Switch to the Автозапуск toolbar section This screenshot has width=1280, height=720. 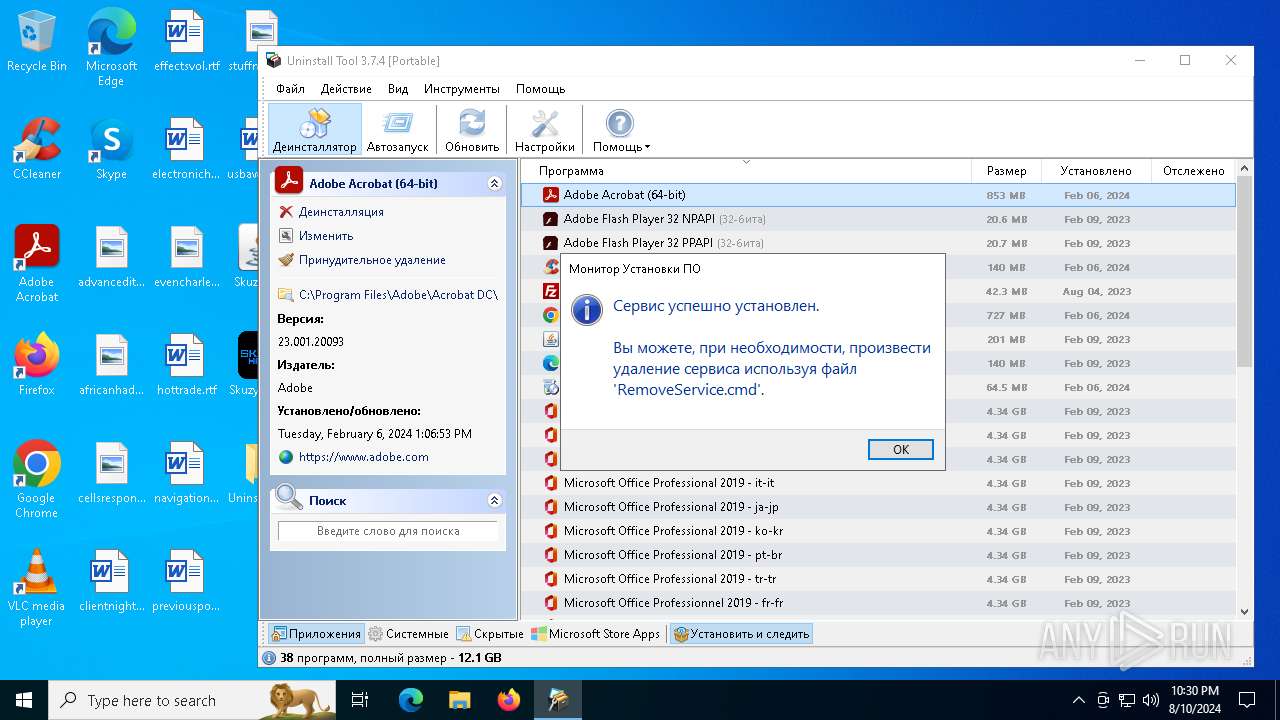(397, 129)
